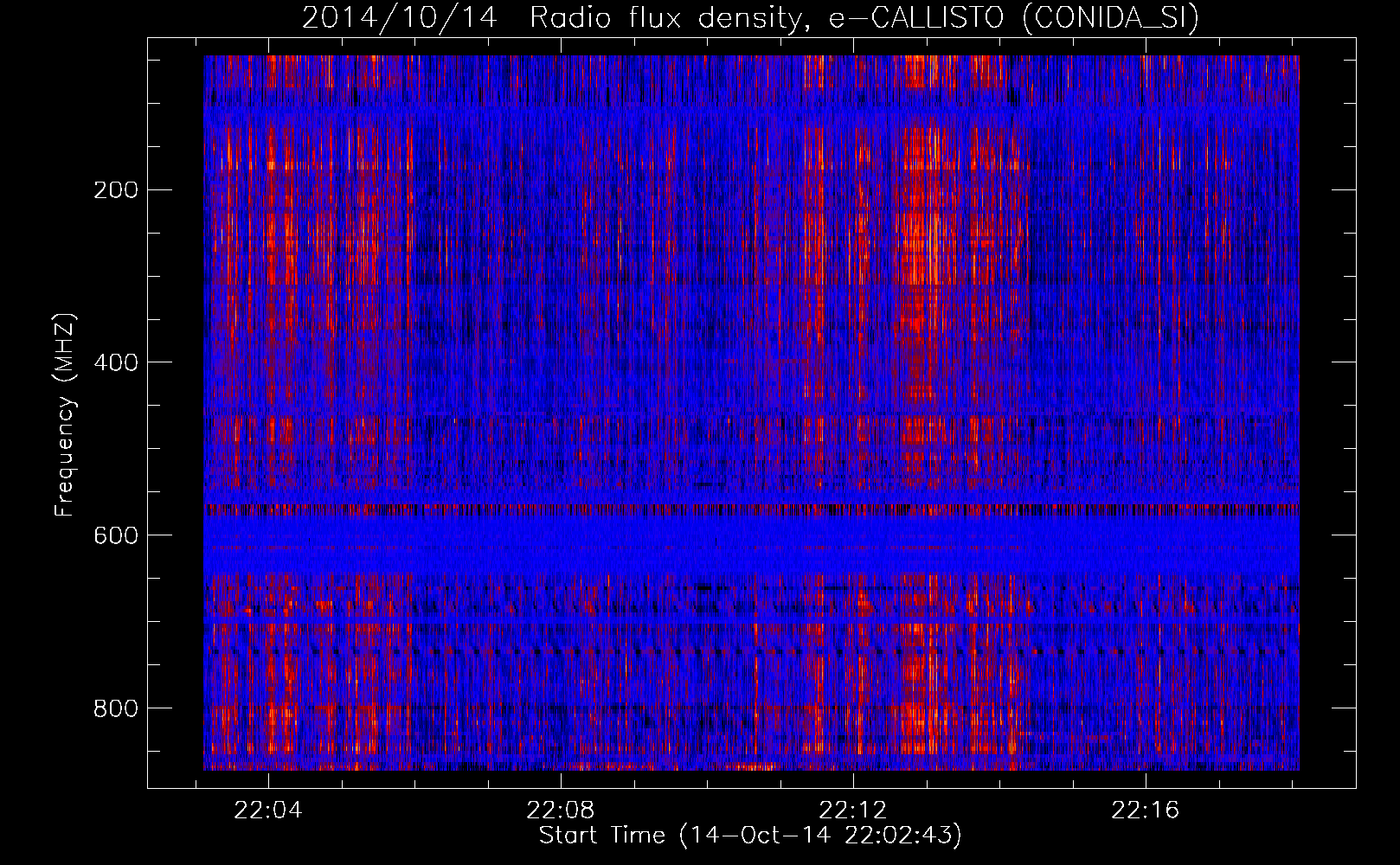Viewport: 1400px width, 865px height.
Task: Click the 22:04 time tick label
Action: [x=268, y=810]
